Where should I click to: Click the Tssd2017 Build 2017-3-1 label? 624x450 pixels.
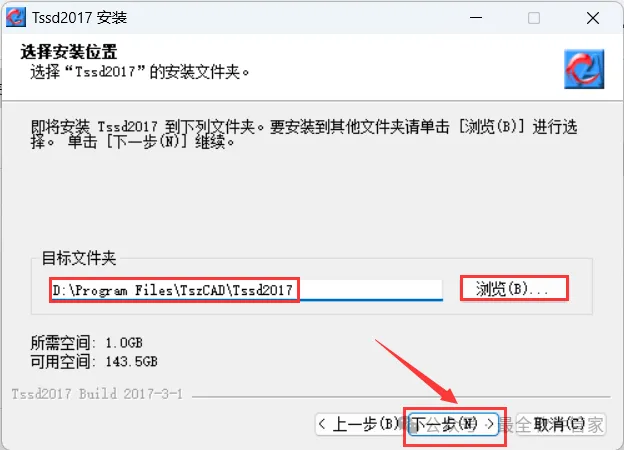97,394
